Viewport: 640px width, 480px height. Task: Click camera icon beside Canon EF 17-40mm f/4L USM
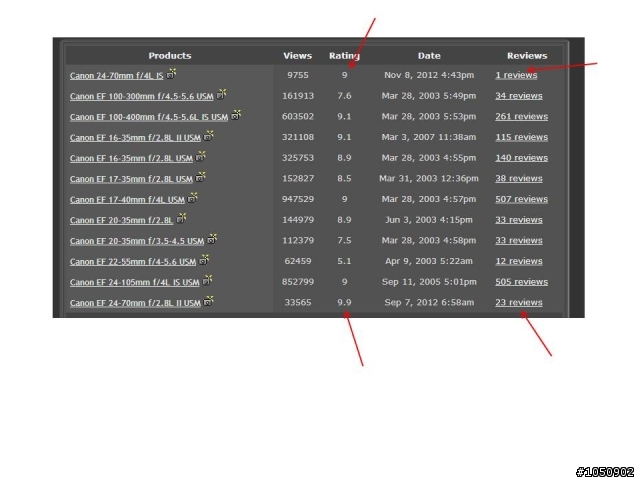[x=192, y=198]
